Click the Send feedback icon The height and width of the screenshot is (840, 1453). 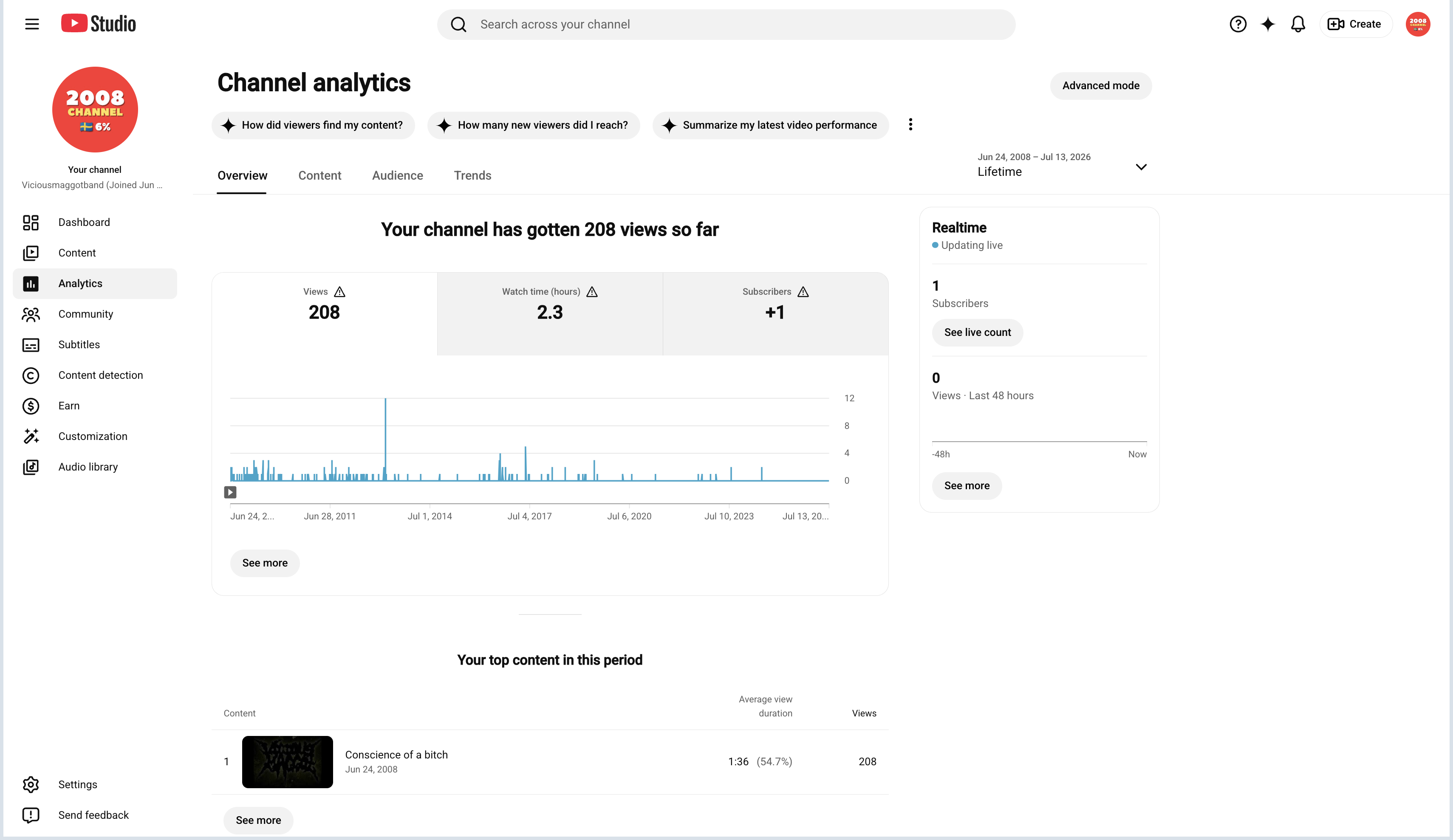(x=31, y=815)
